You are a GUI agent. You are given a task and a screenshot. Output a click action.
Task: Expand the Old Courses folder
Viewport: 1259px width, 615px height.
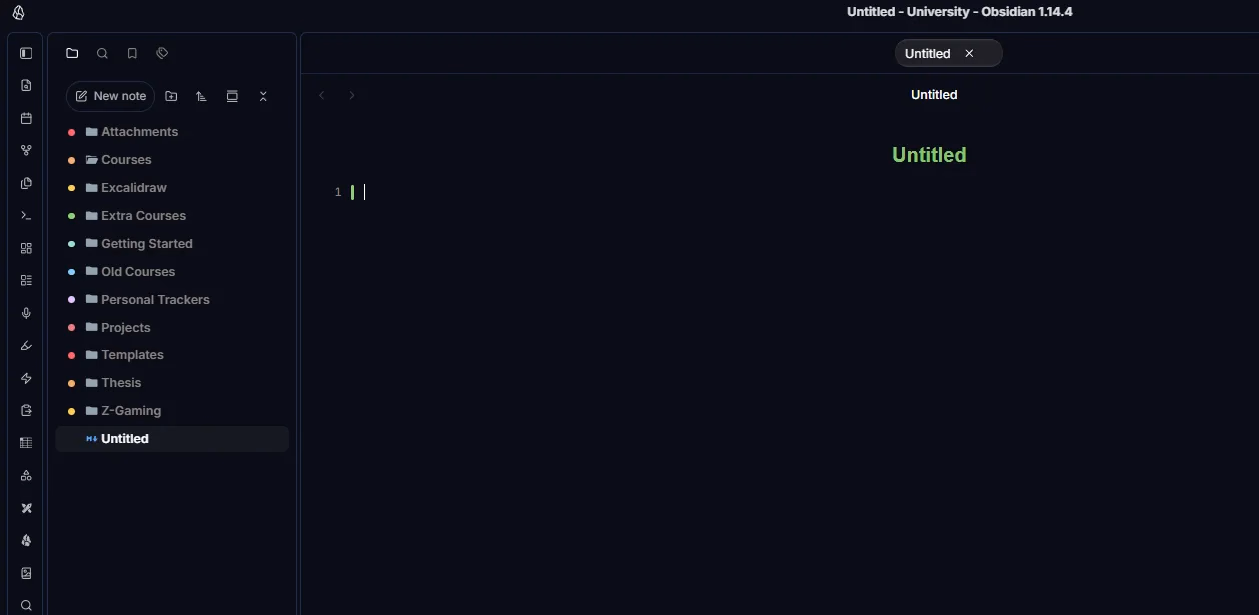(172, 272)
